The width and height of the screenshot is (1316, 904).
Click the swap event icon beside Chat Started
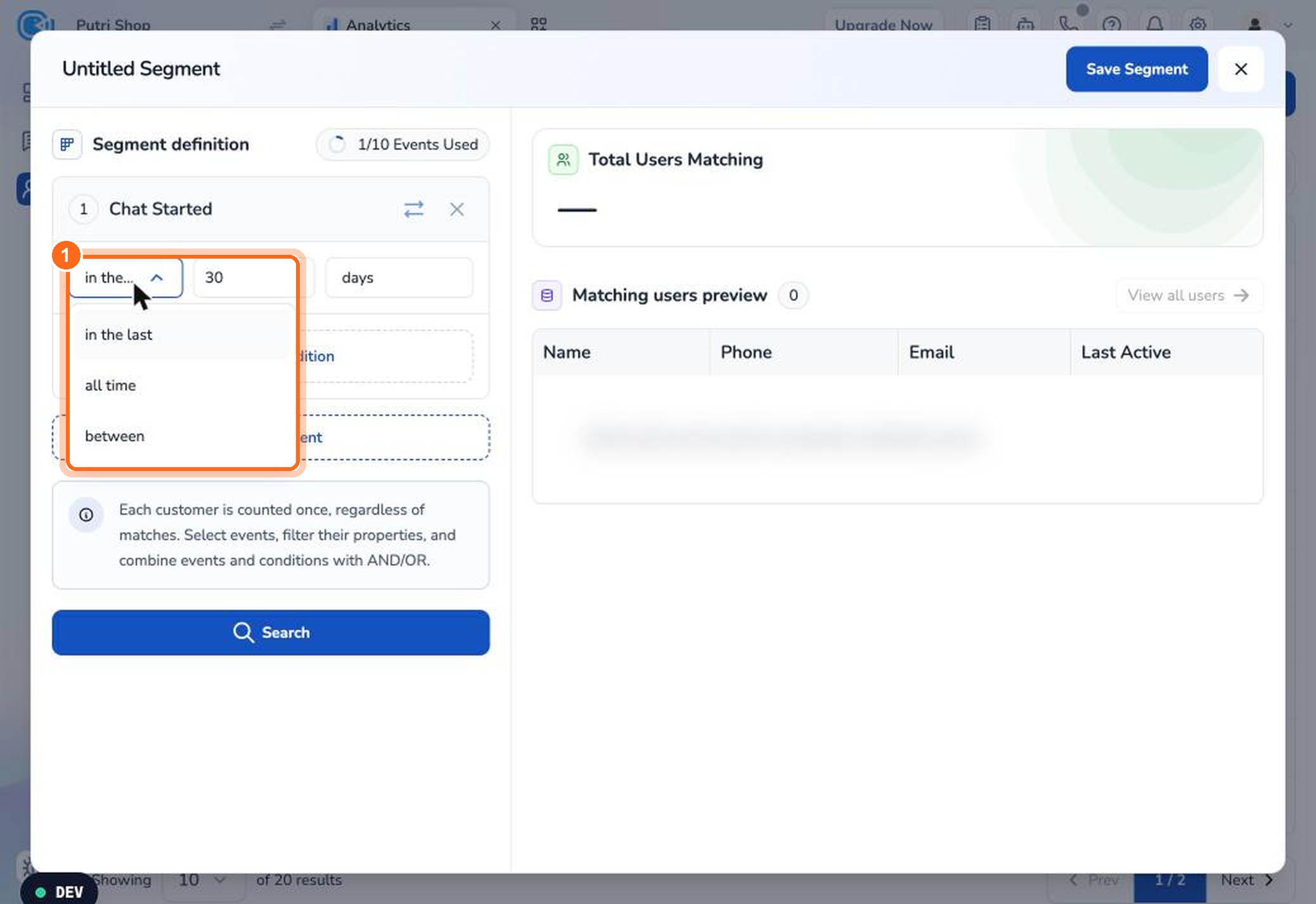[x=413, y=209]
